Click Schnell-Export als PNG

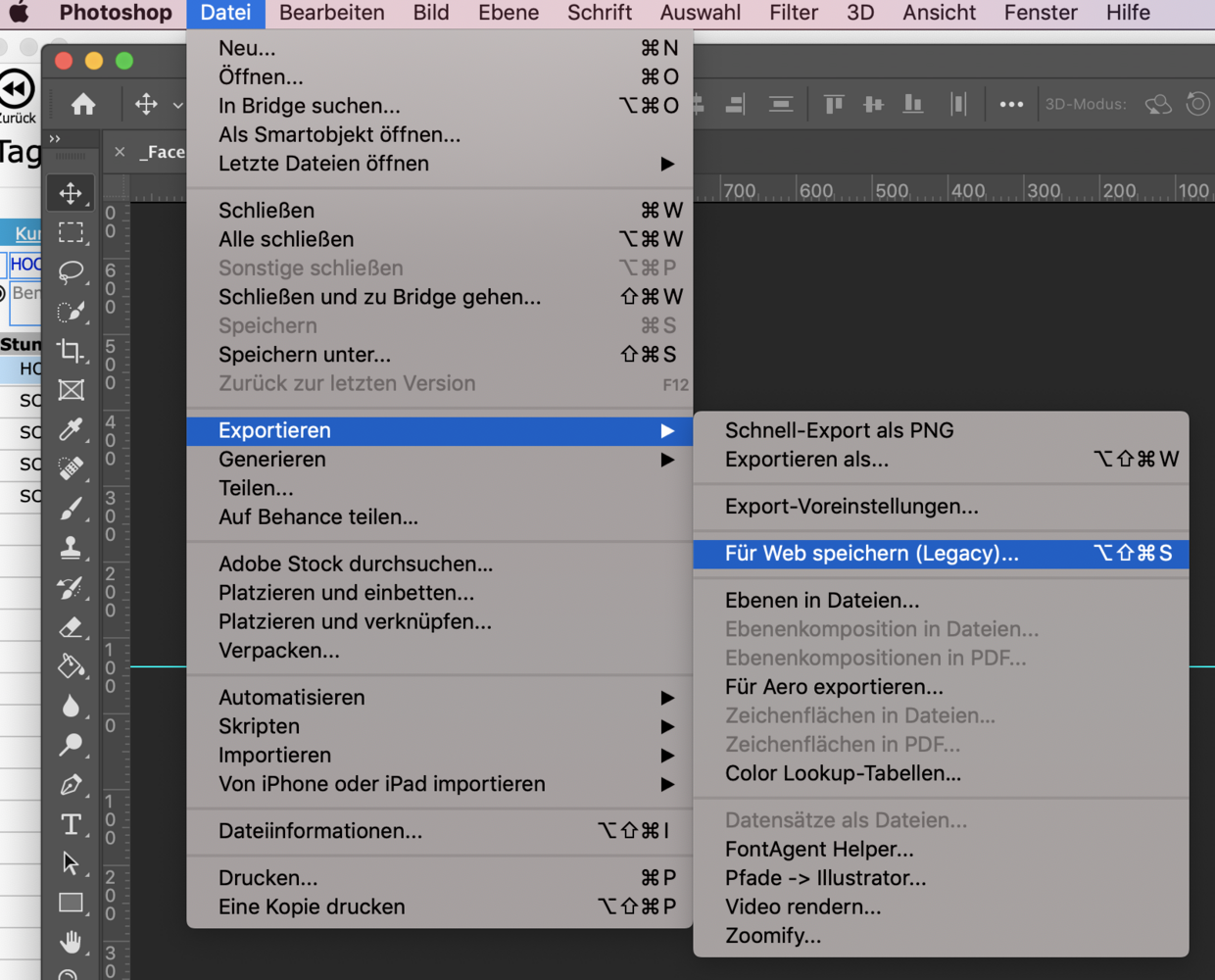coord(839,430)
